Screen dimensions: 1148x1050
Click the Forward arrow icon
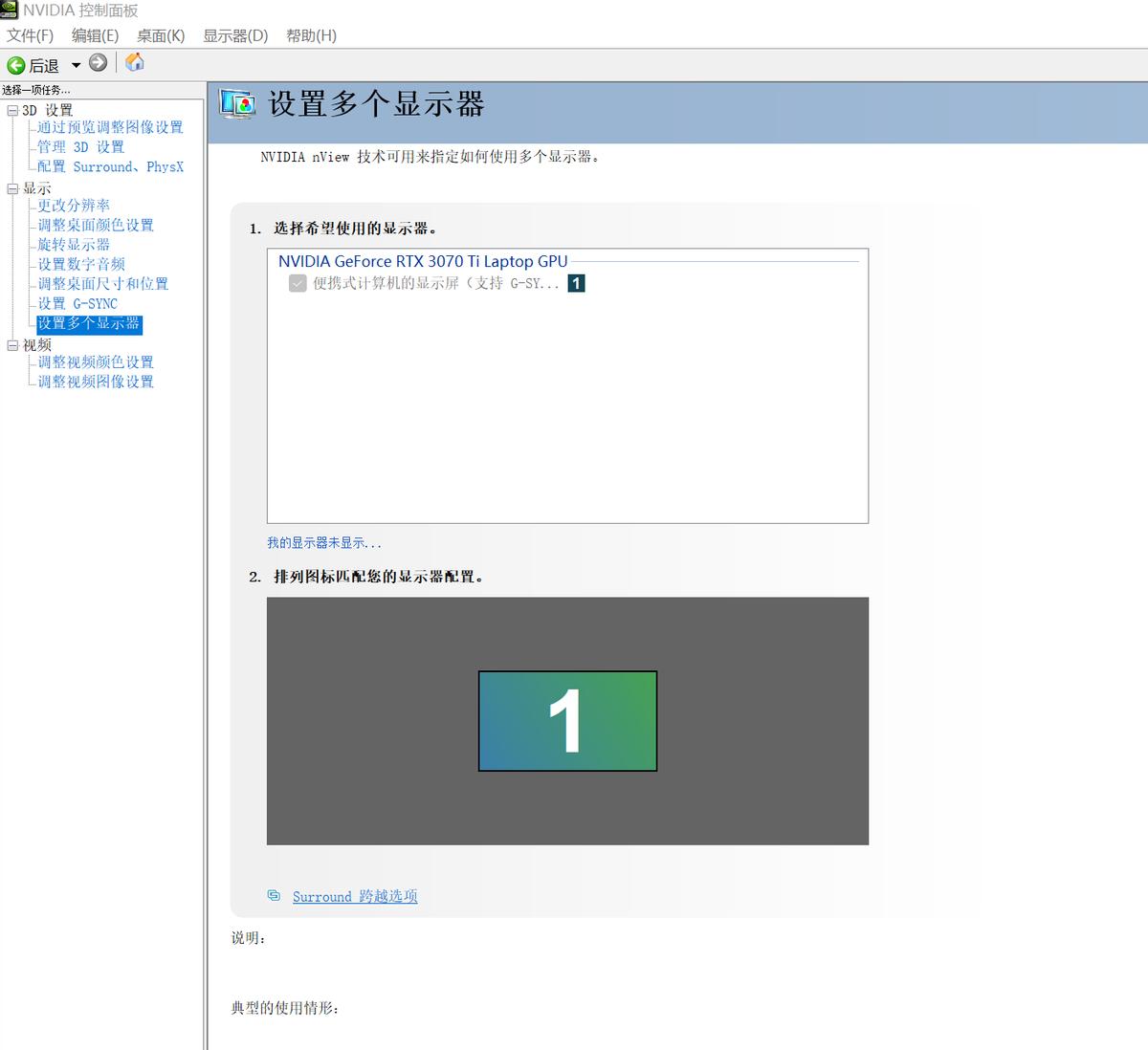coord(98,63)
